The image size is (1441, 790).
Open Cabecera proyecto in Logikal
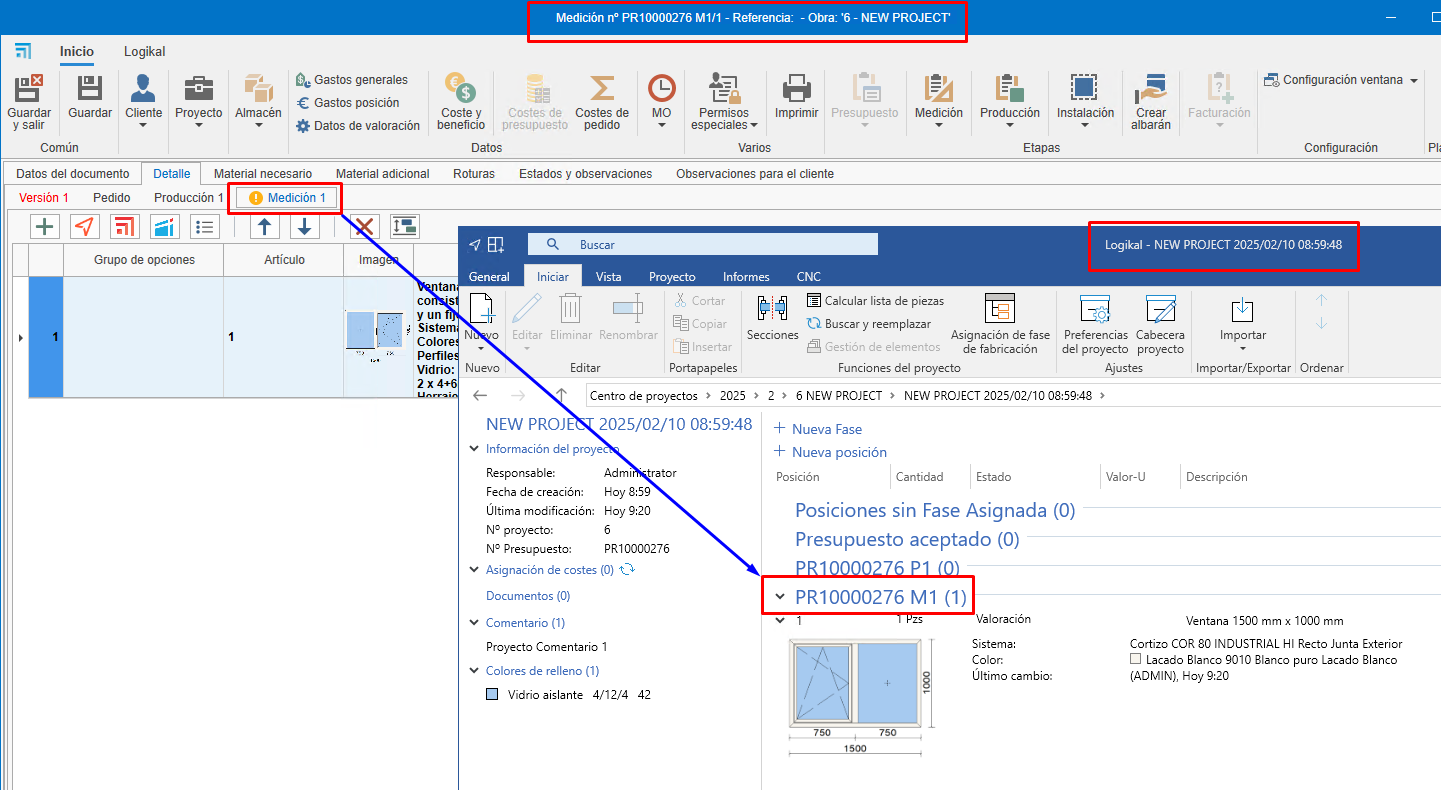coord(1161,324)
